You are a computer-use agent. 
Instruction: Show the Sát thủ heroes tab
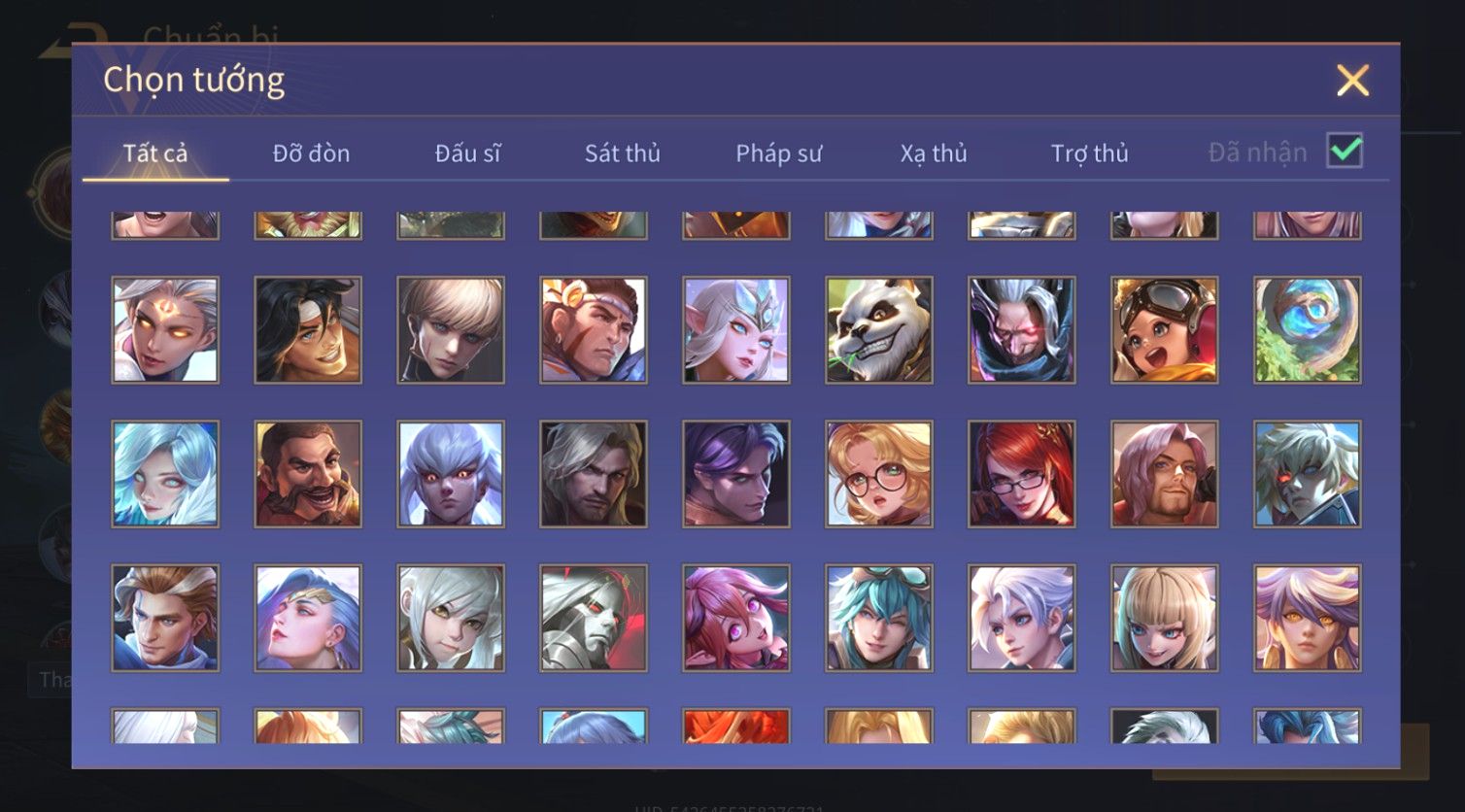[623, 153]
